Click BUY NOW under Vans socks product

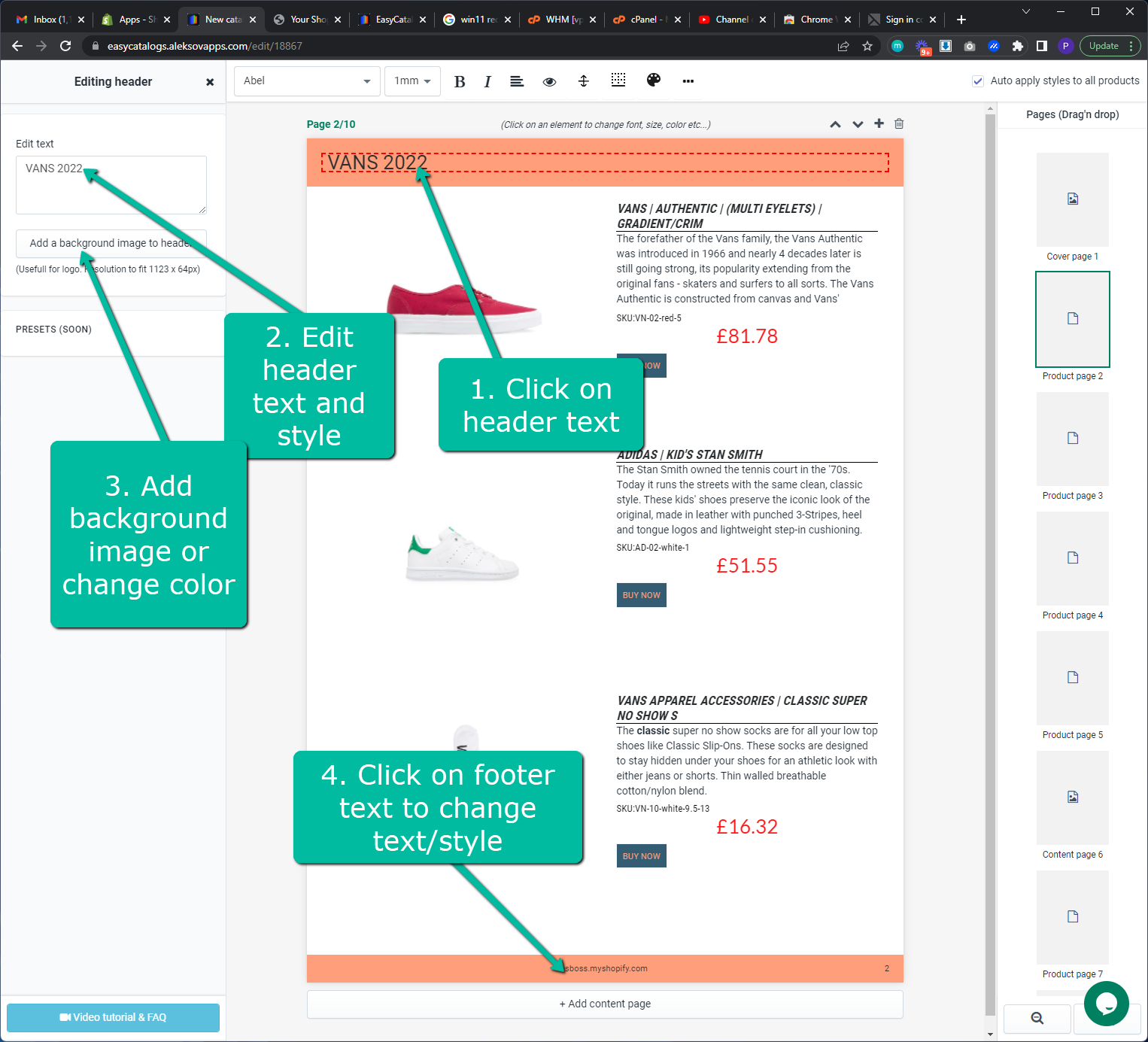click(x=642, y=856)
